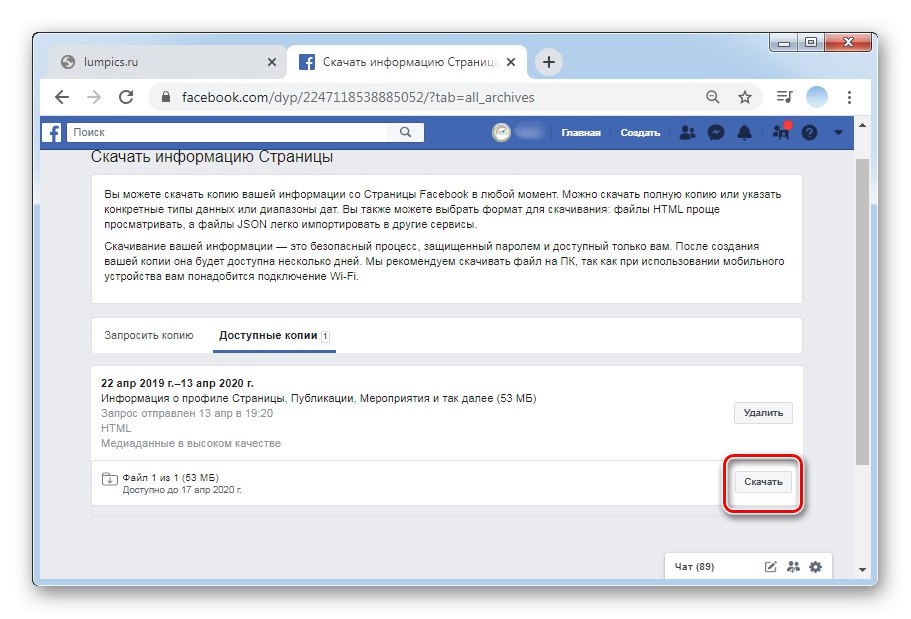Switch to Запросить копию tab

point(149,335)
